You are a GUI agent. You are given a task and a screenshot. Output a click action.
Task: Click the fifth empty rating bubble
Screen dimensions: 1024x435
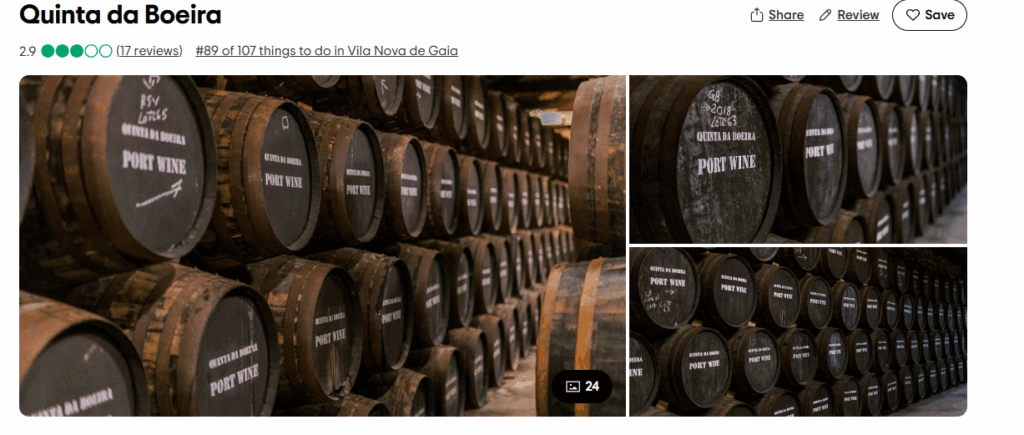105,51
